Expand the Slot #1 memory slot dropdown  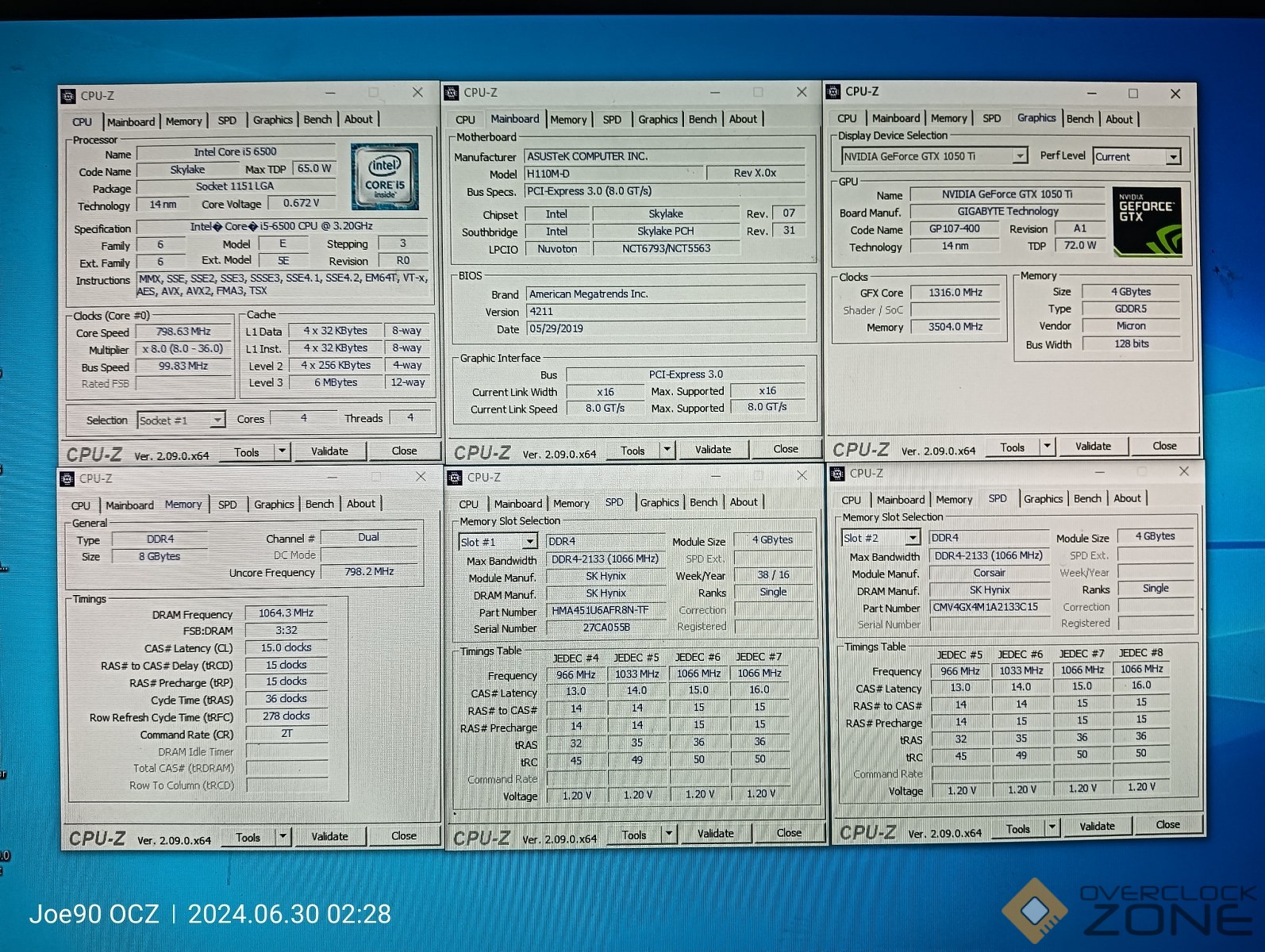[x=529, y=542]
